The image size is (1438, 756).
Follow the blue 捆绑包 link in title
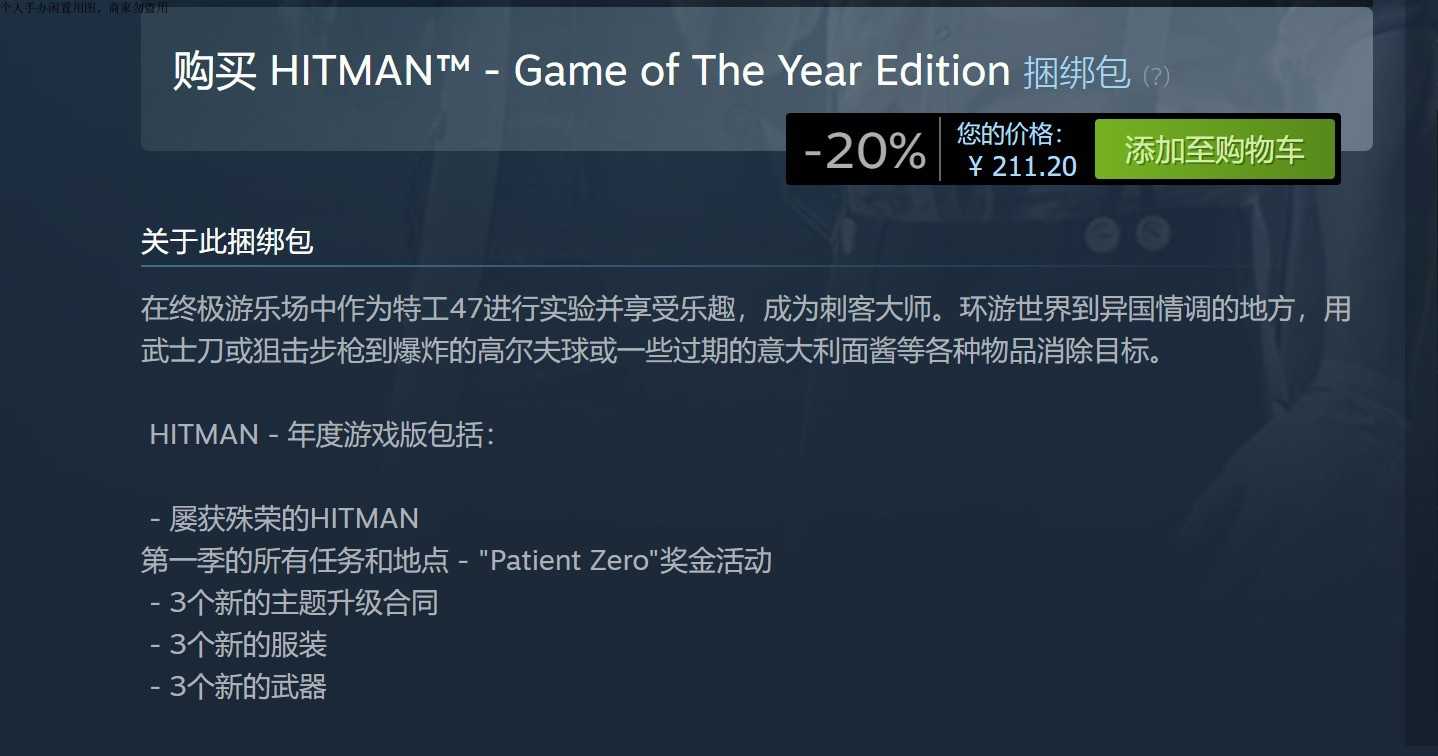(x=1076, y=72)
